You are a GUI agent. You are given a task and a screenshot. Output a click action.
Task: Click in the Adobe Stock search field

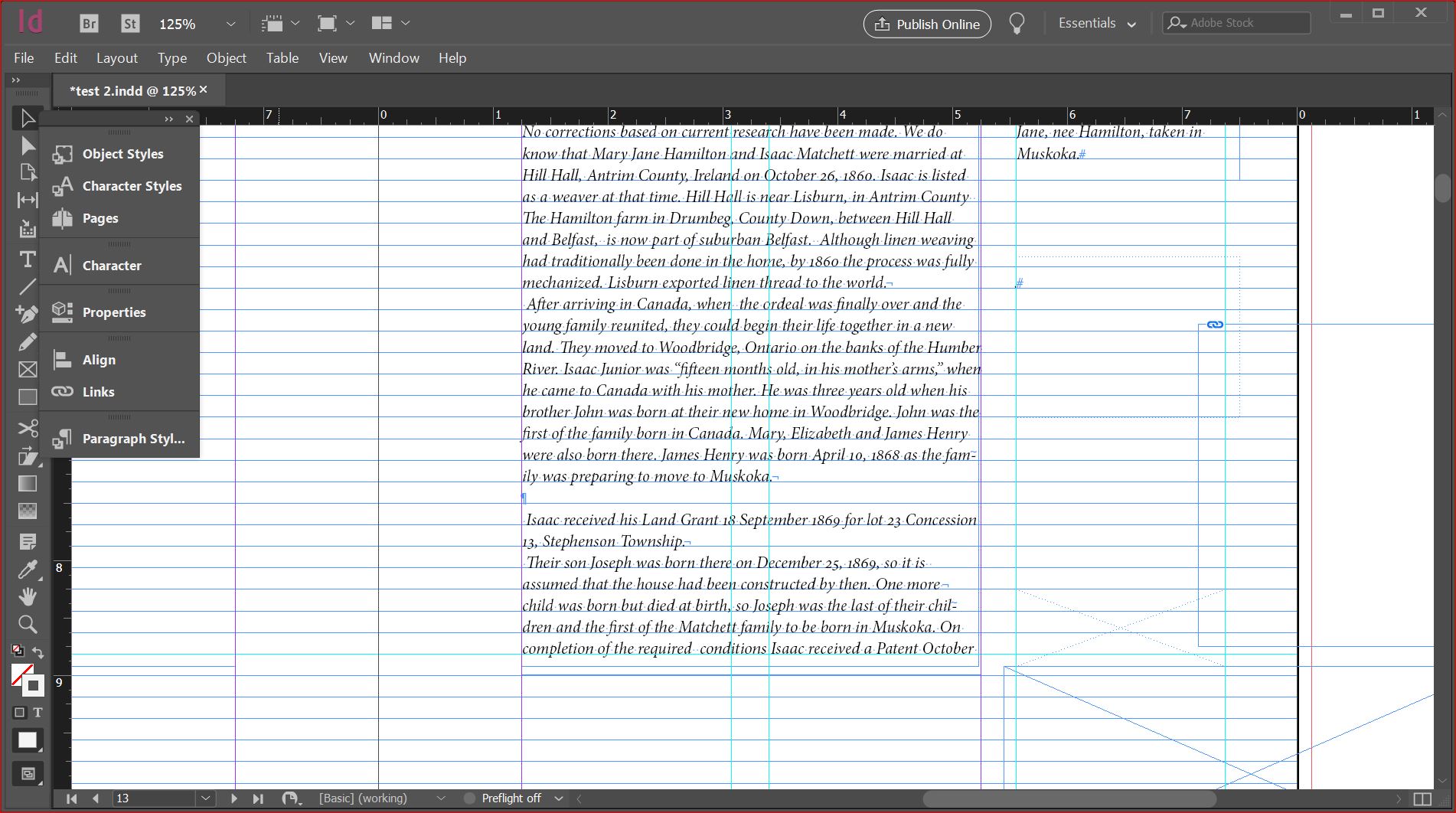point(1236,23)
